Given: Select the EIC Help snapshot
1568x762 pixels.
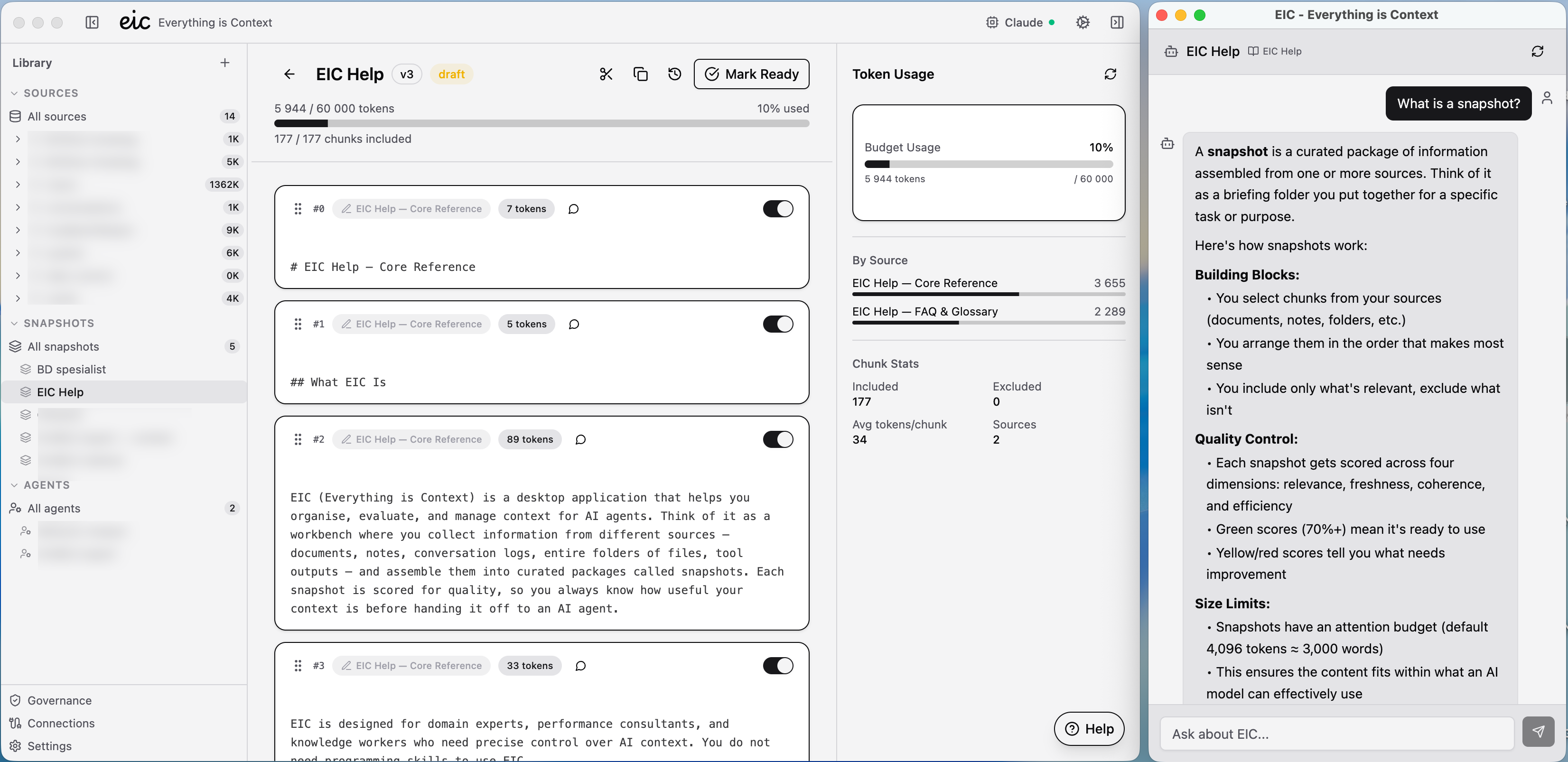Looking at the screenshot, I should 124,392.
